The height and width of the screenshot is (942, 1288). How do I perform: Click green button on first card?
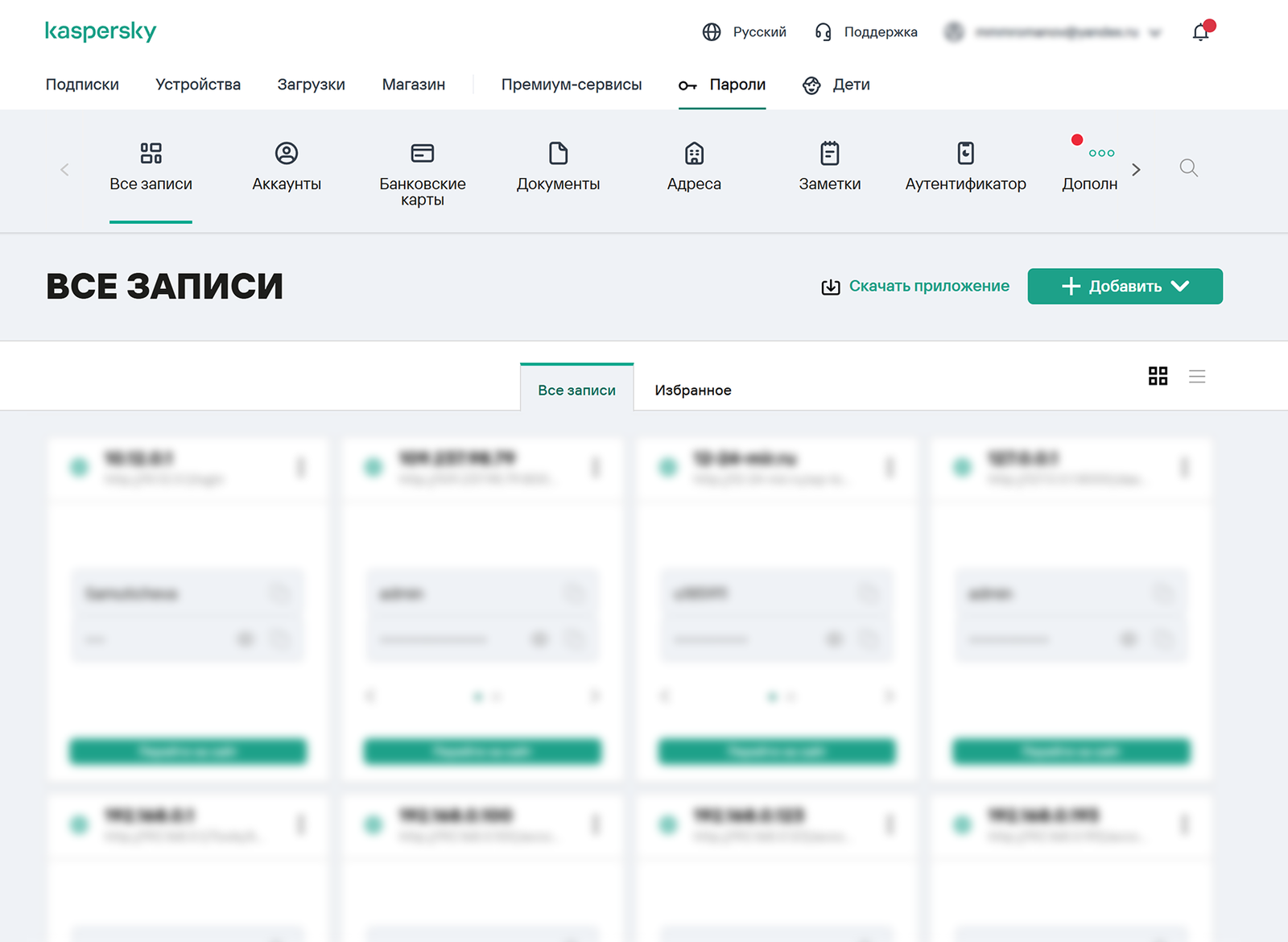tap(188, 752)
